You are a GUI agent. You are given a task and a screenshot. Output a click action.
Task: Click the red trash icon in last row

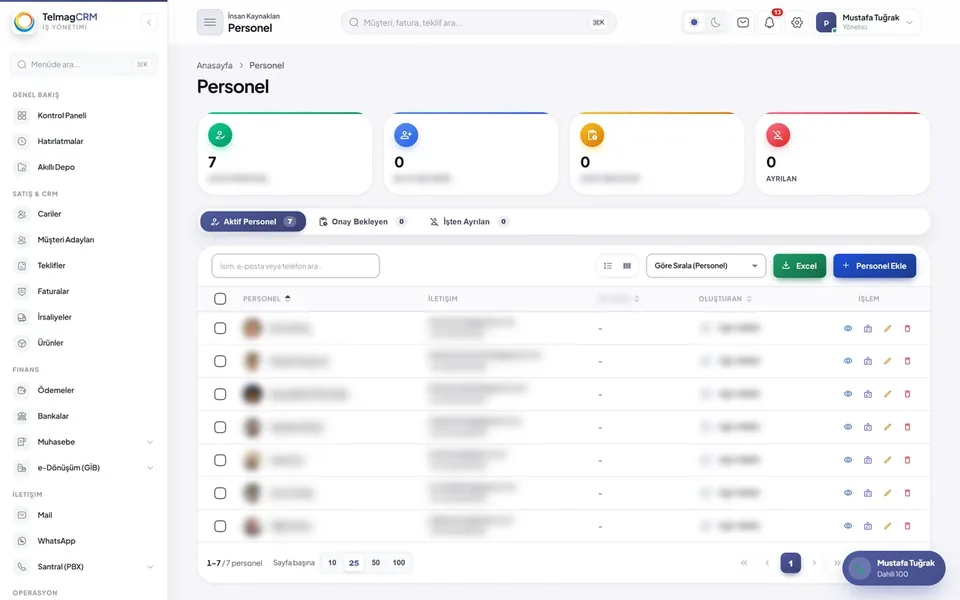[907, 526]
